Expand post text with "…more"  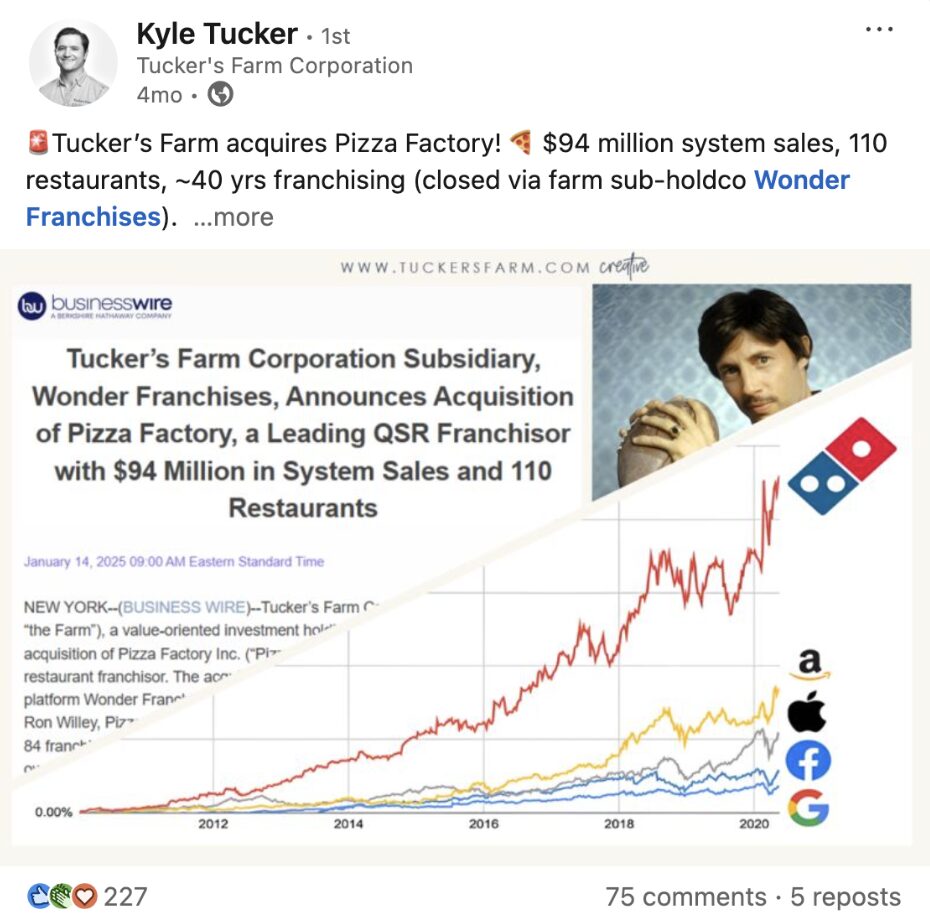pyautogui.click(x=232, y=217)
